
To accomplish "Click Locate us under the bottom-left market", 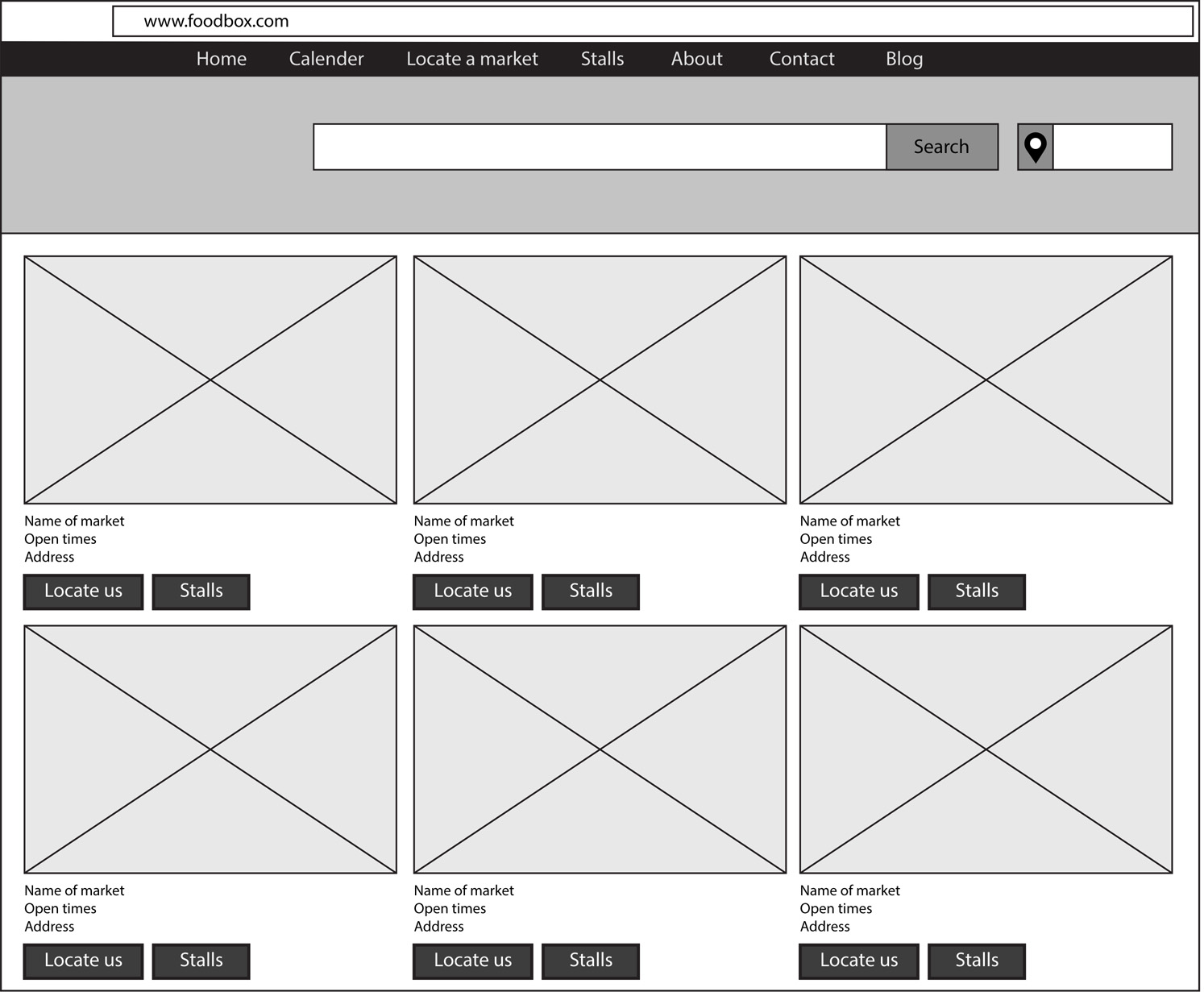I will 83,961.
